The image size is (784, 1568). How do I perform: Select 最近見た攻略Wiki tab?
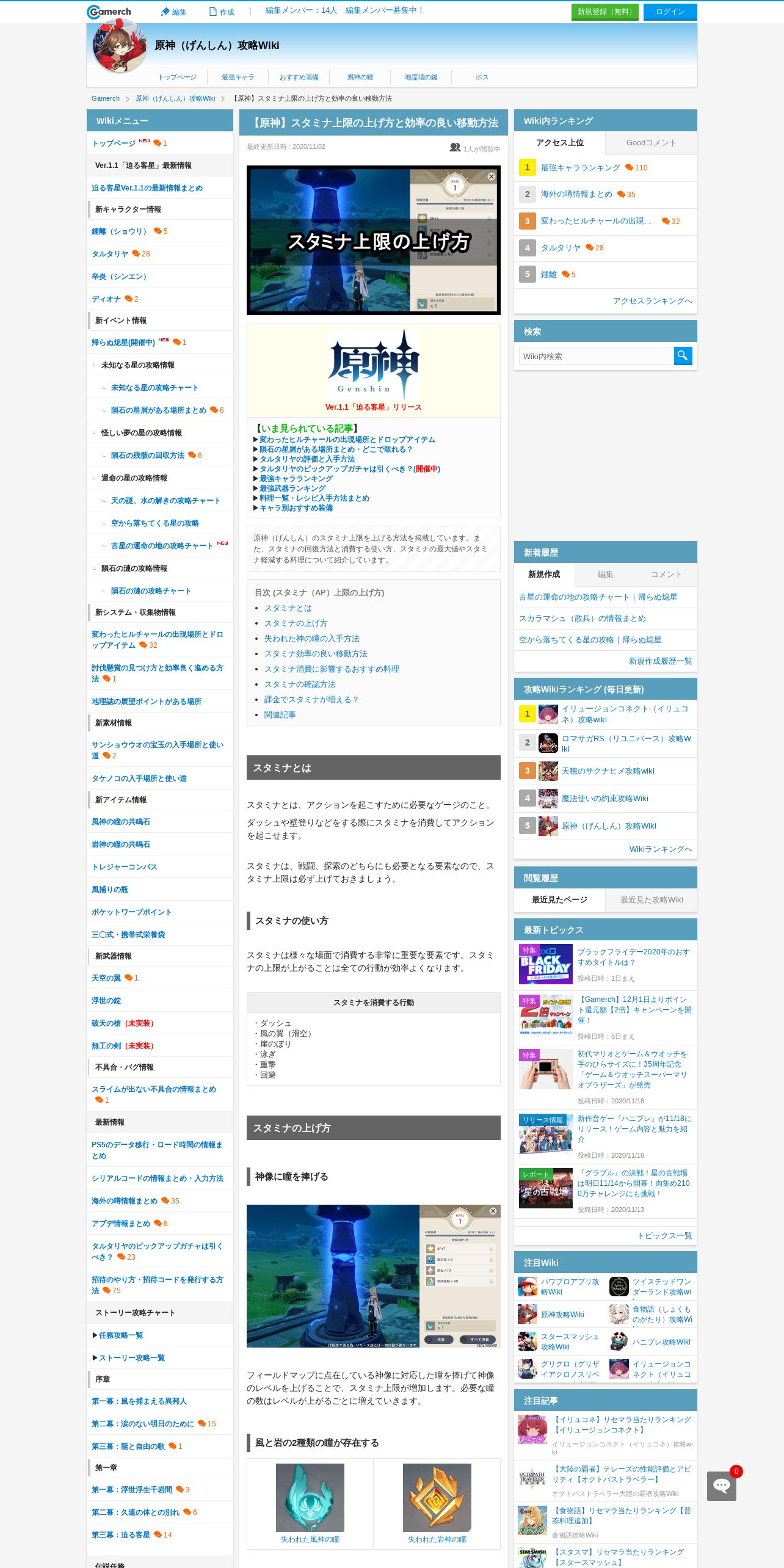coord(652,900)
